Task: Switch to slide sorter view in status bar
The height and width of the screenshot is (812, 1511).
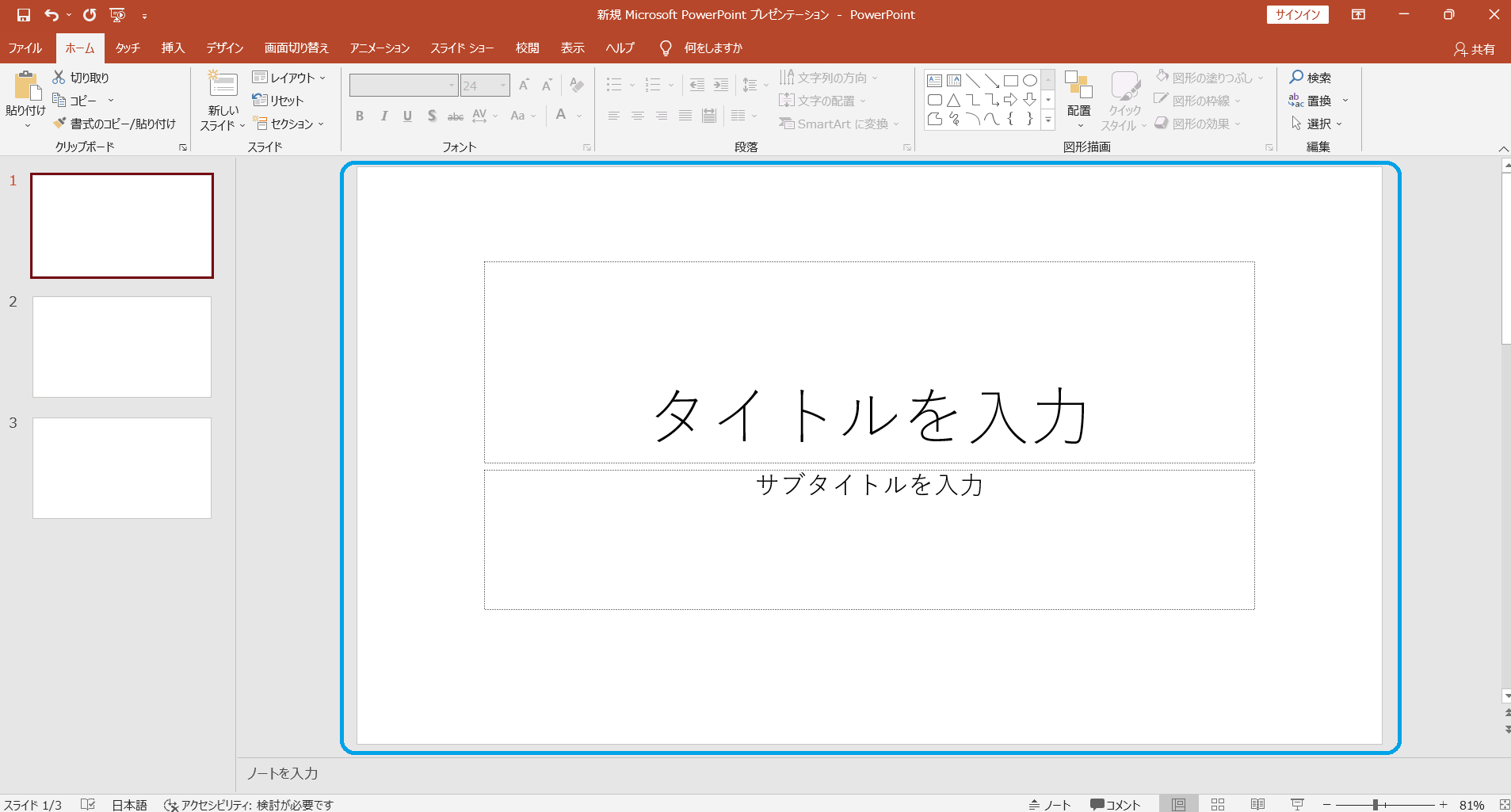Action: pyautogui.click(x=1218, y=804)
